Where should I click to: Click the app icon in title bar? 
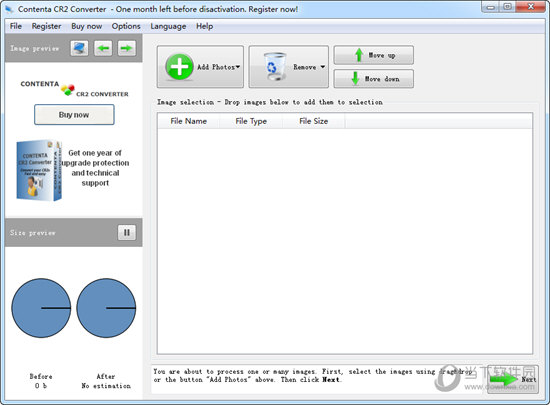point(9,9)
